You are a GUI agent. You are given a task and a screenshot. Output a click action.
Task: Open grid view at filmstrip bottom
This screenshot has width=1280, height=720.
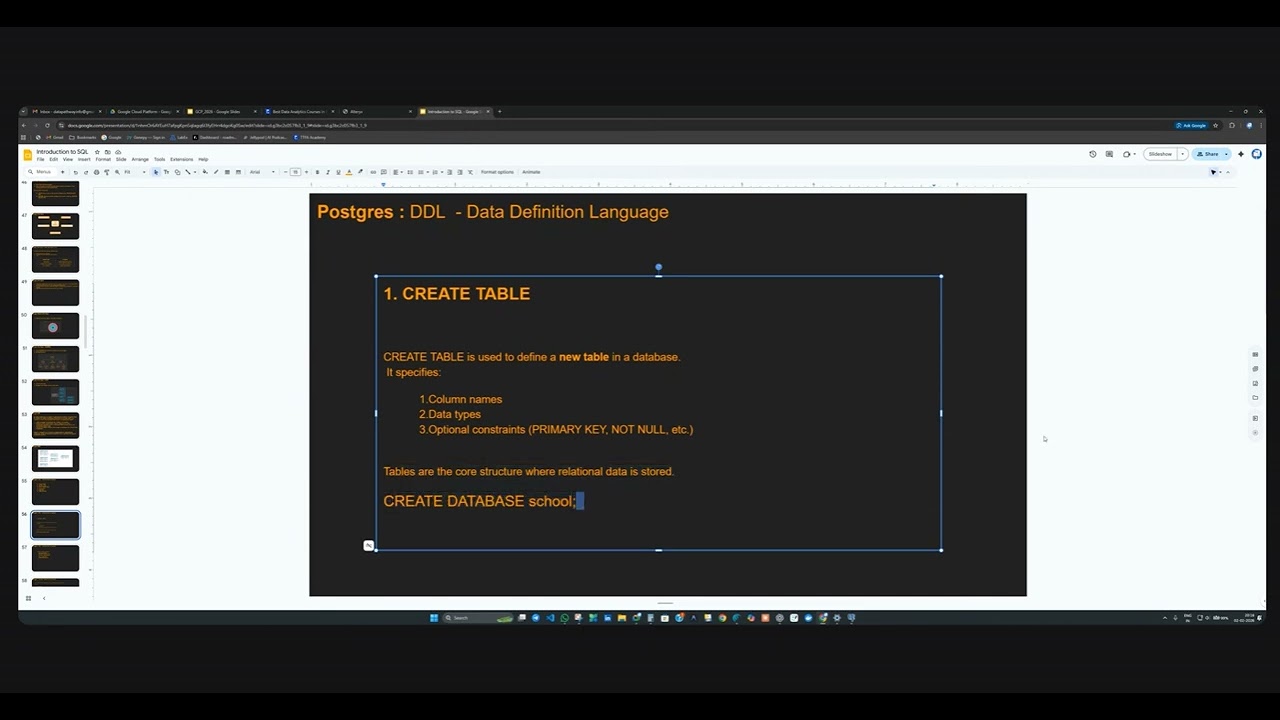click(x=28, y=598)
